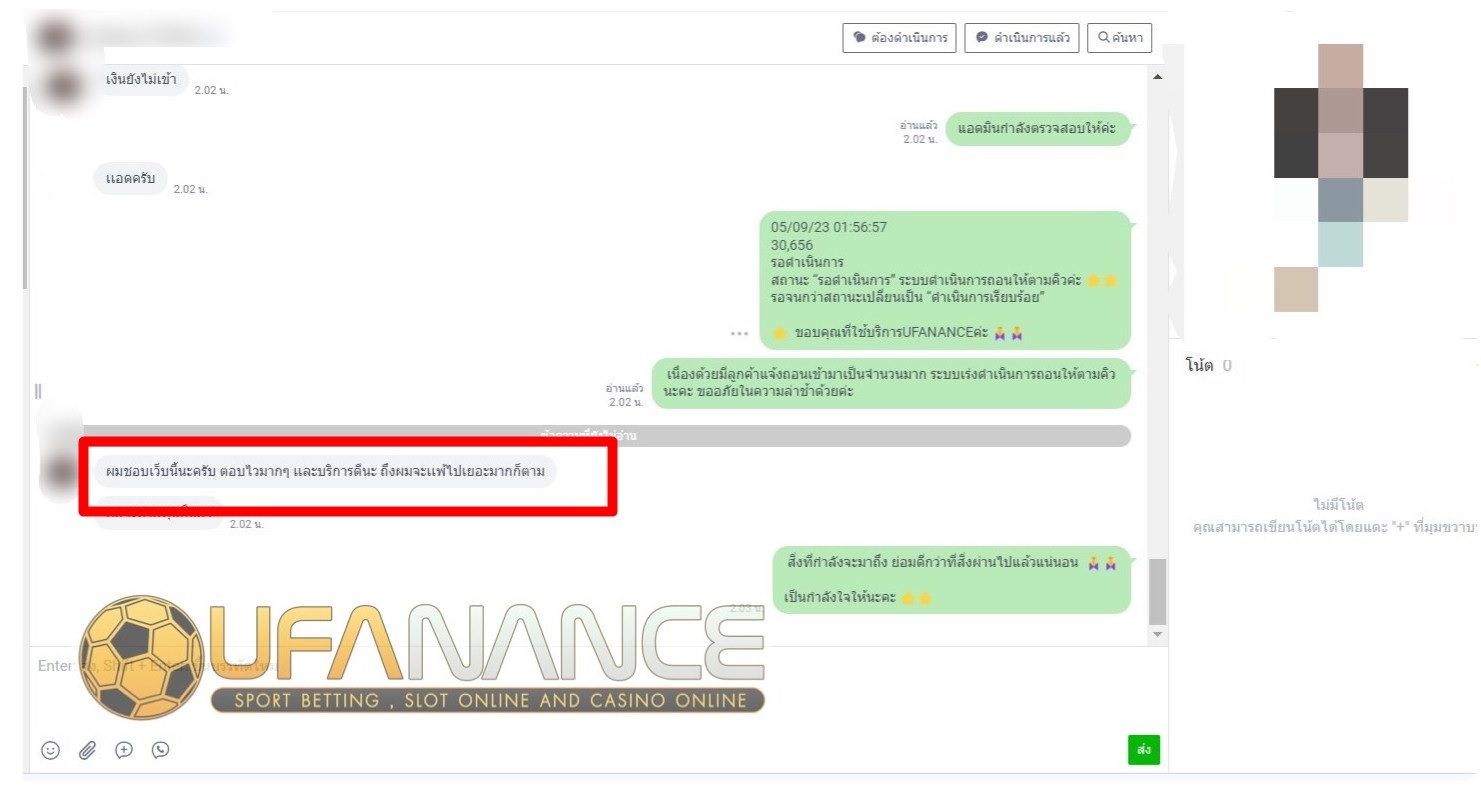Open the emoji picker in message toolbar
Screen dimensions: 1481x790
(50, 750)
